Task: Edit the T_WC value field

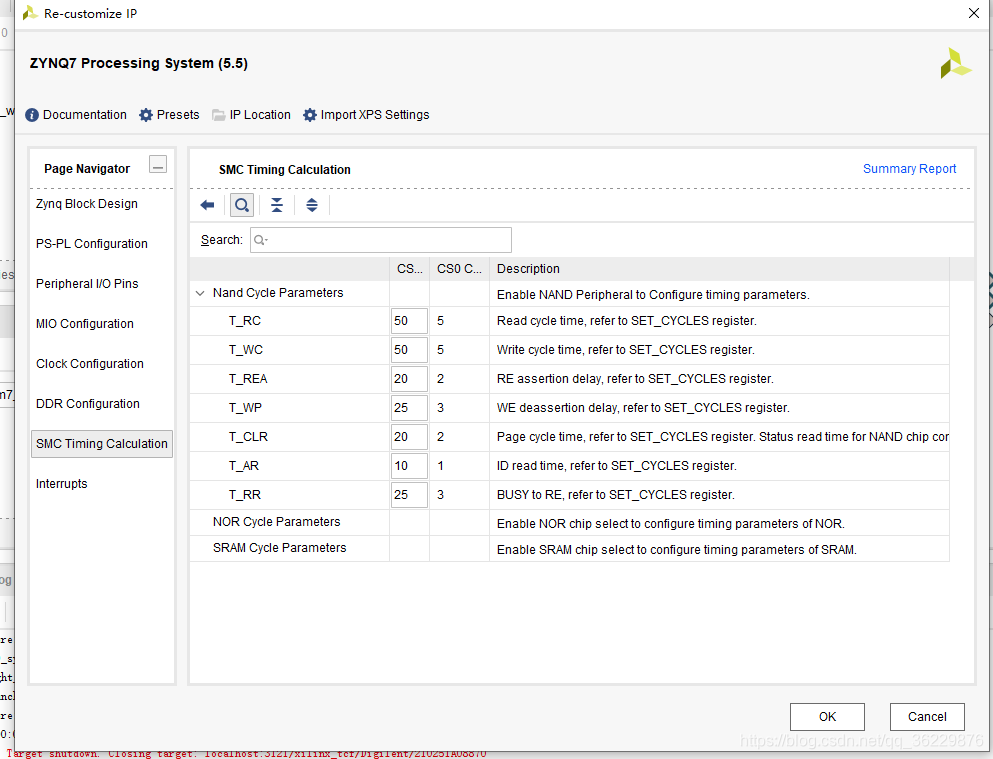Action: pos(409,350)
